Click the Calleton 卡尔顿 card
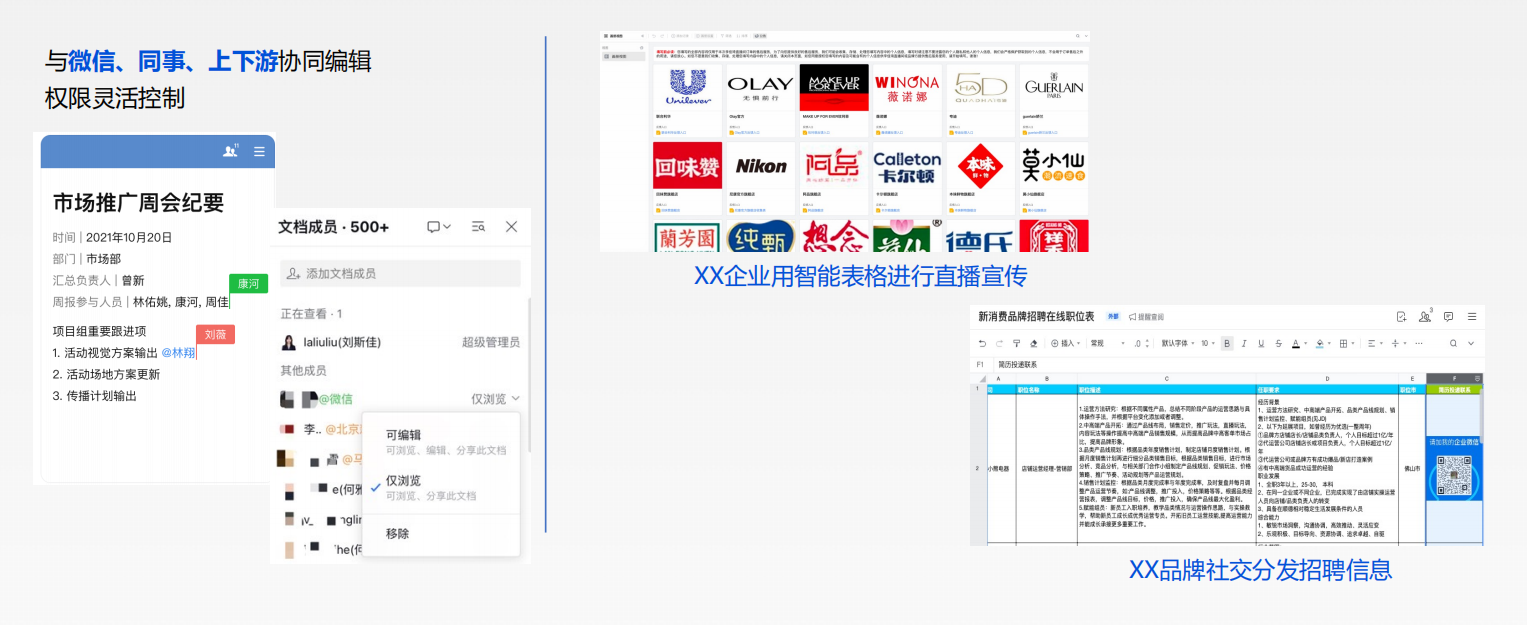Viewport: 1527px width, 625px height. 907,177
